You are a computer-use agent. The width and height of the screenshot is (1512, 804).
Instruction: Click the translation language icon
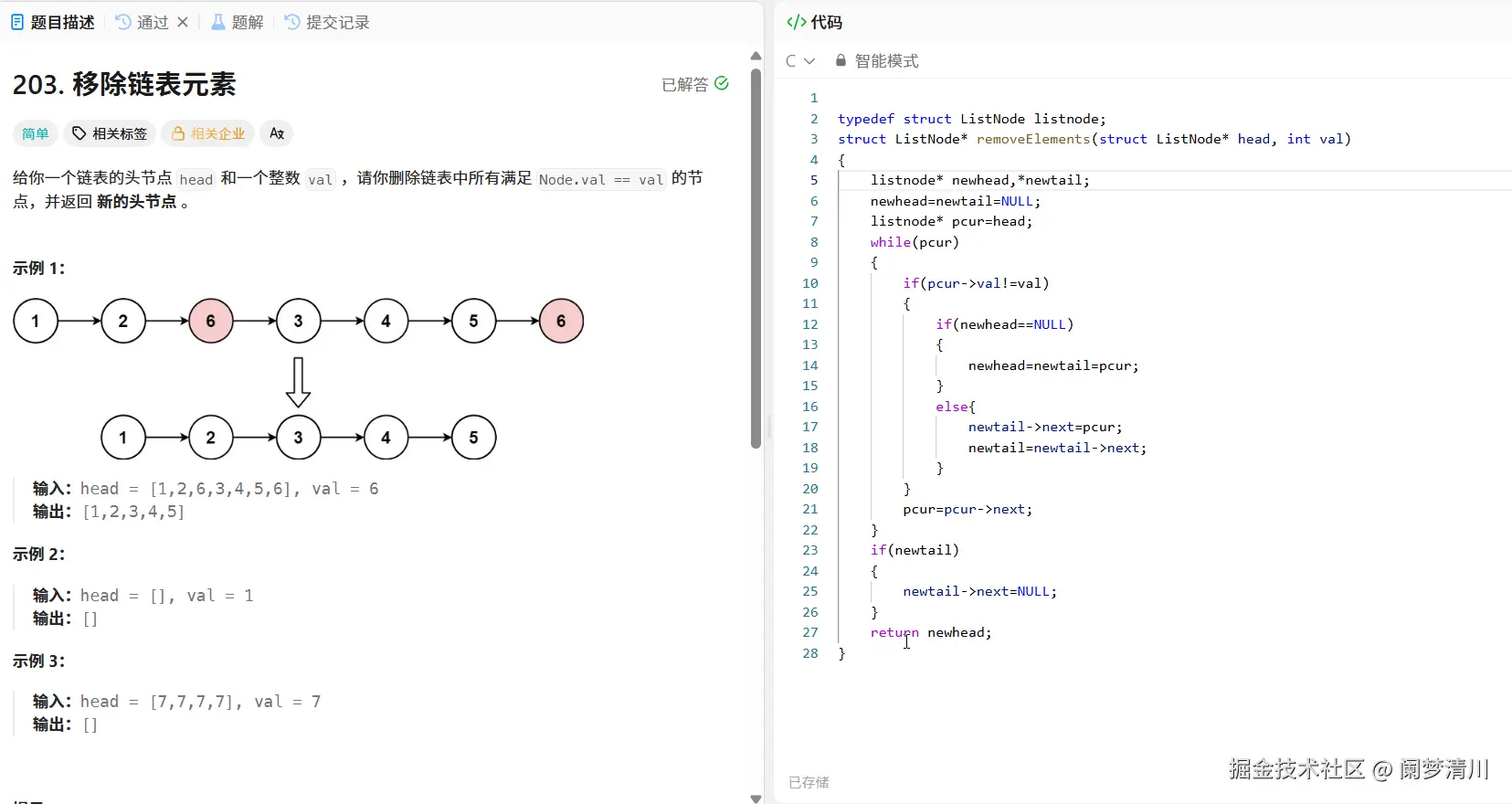[x=277, y=133]
